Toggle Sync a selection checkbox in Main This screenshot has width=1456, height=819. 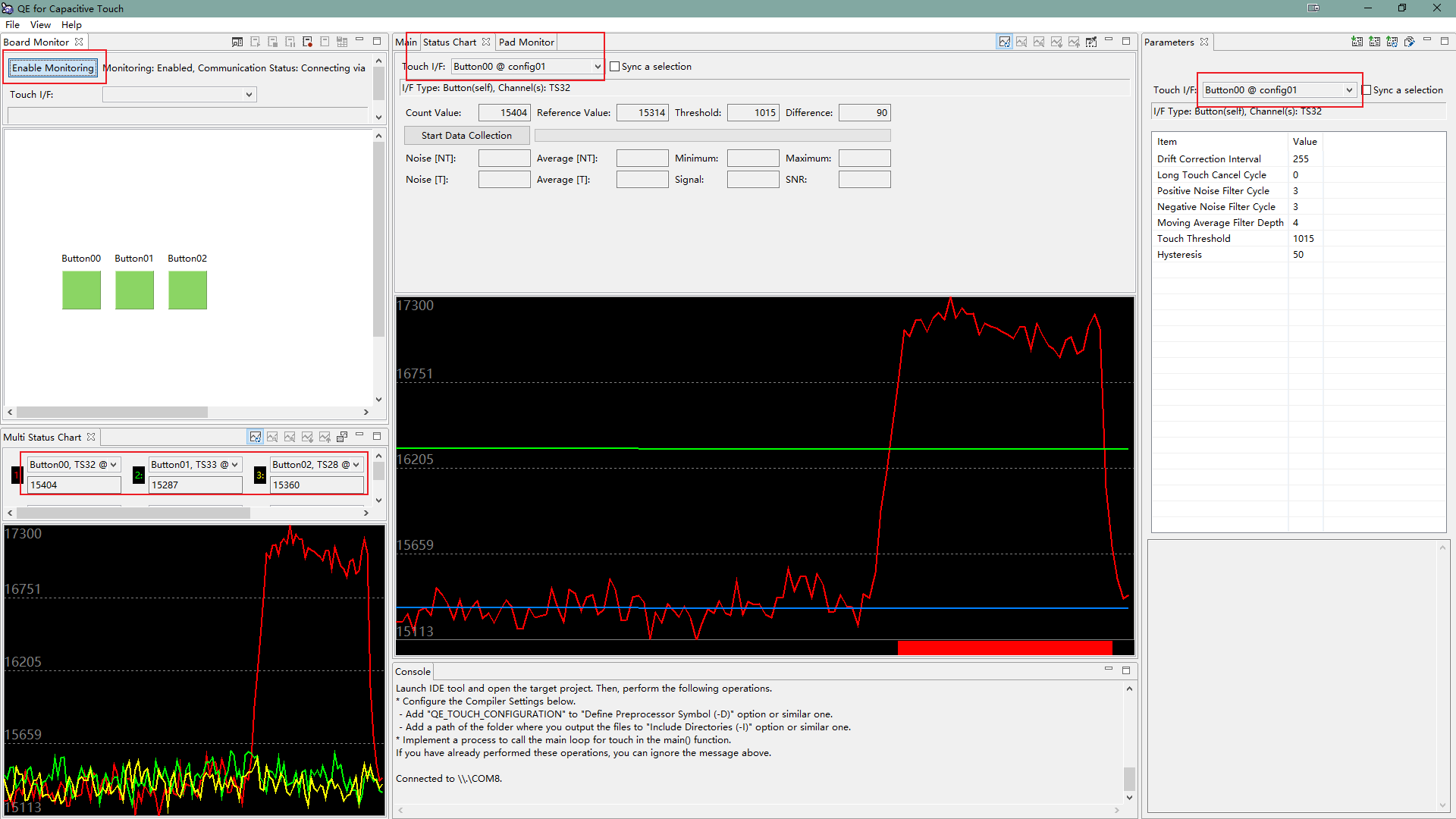point(613,65)
